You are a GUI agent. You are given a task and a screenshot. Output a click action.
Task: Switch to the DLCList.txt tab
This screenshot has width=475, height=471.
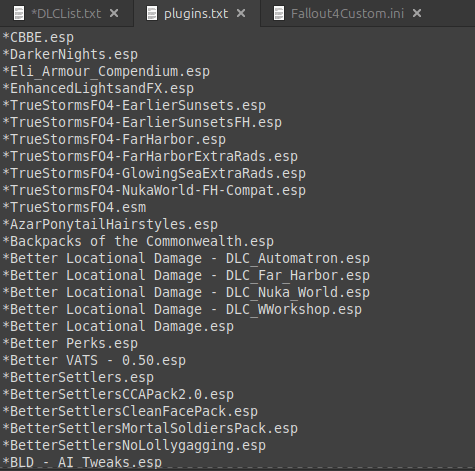click(x=66, y=14)
